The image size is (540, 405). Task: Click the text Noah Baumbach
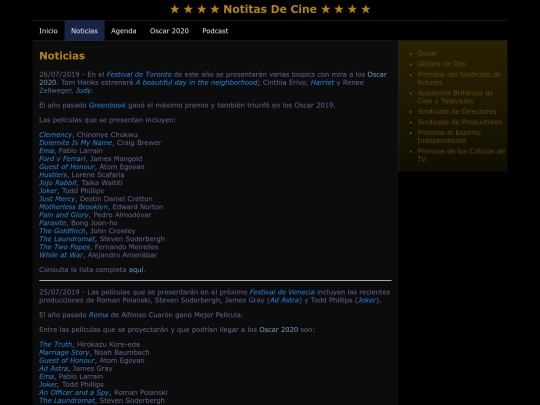pyautogui.click(x=122, y=353)
